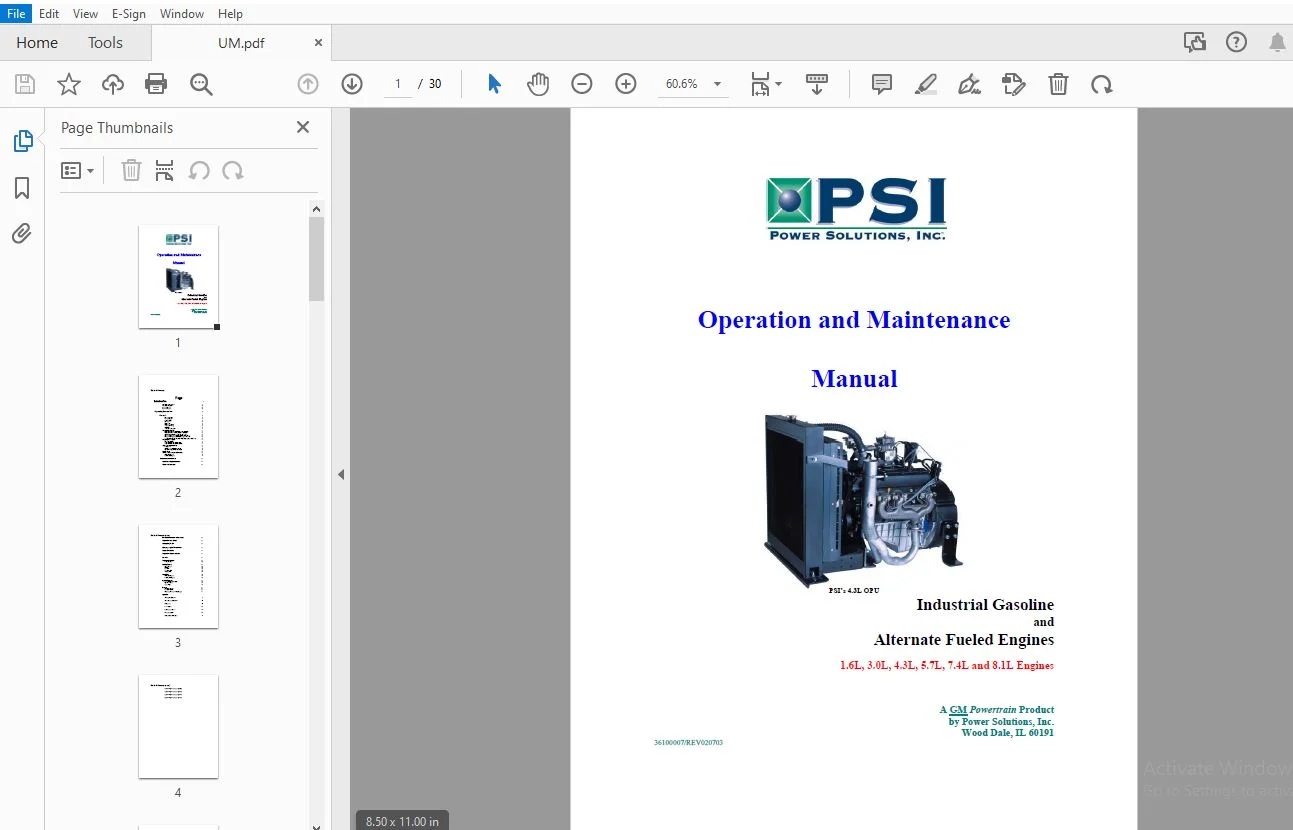1293x830 pixels.
Task: Open the File menu
Action: pyautogui.click(x=16, y=14)
